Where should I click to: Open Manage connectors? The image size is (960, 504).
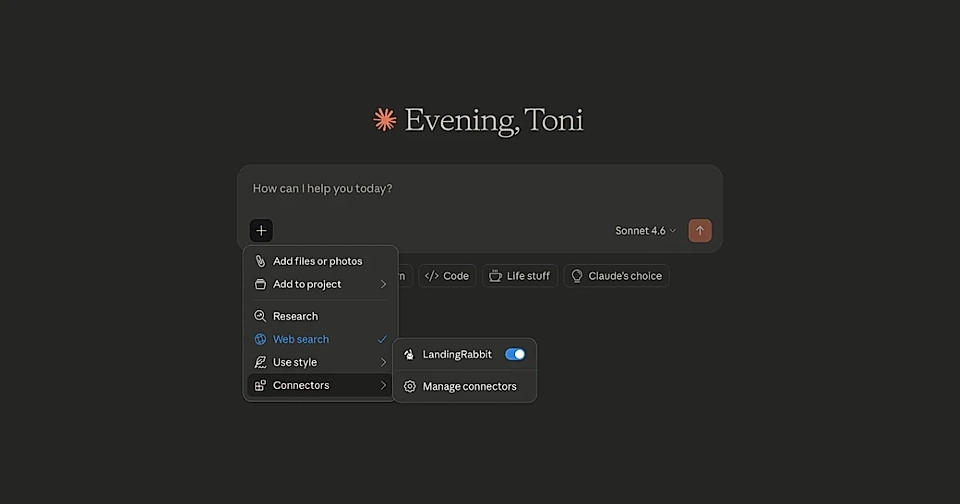click(465, 386)
